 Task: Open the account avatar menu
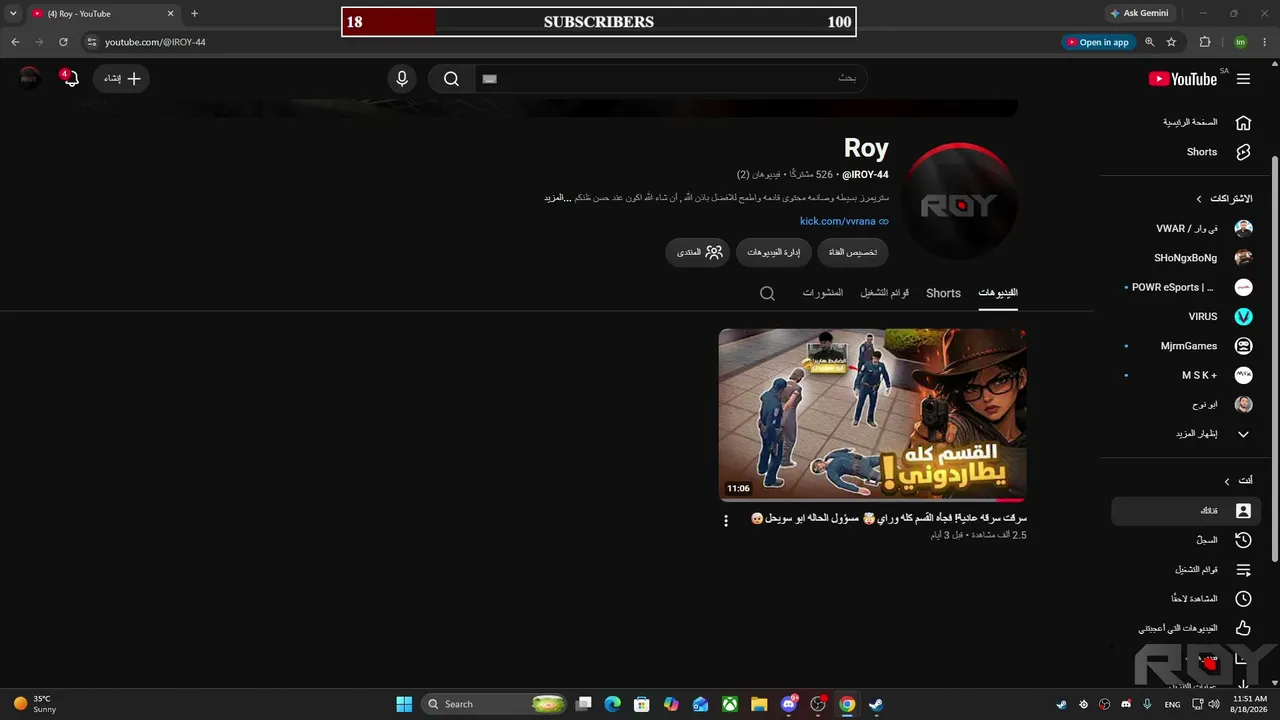coord(30,78)
